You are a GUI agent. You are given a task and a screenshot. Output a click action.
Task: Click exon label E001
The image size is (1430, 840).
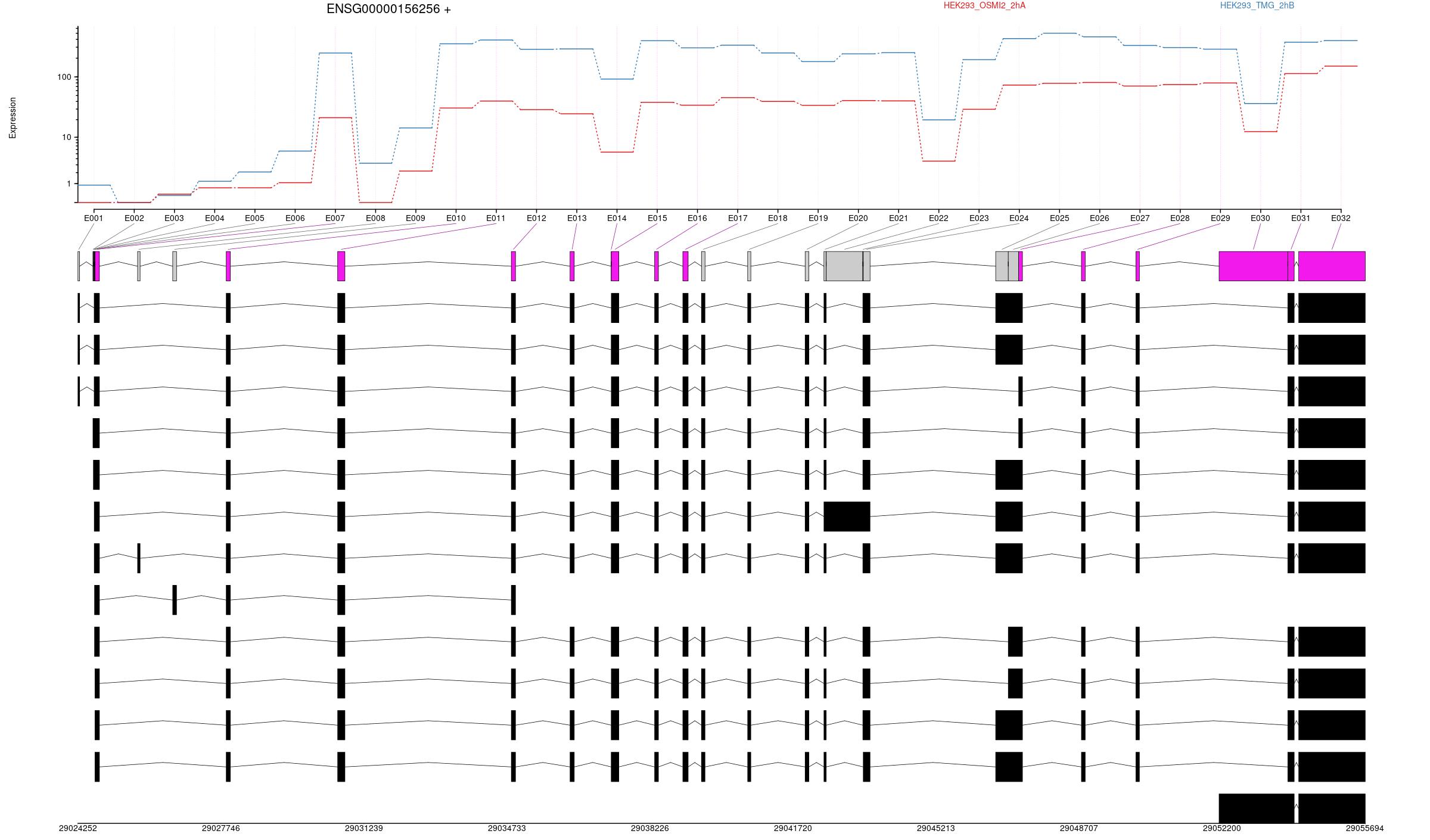click(94, 218)
